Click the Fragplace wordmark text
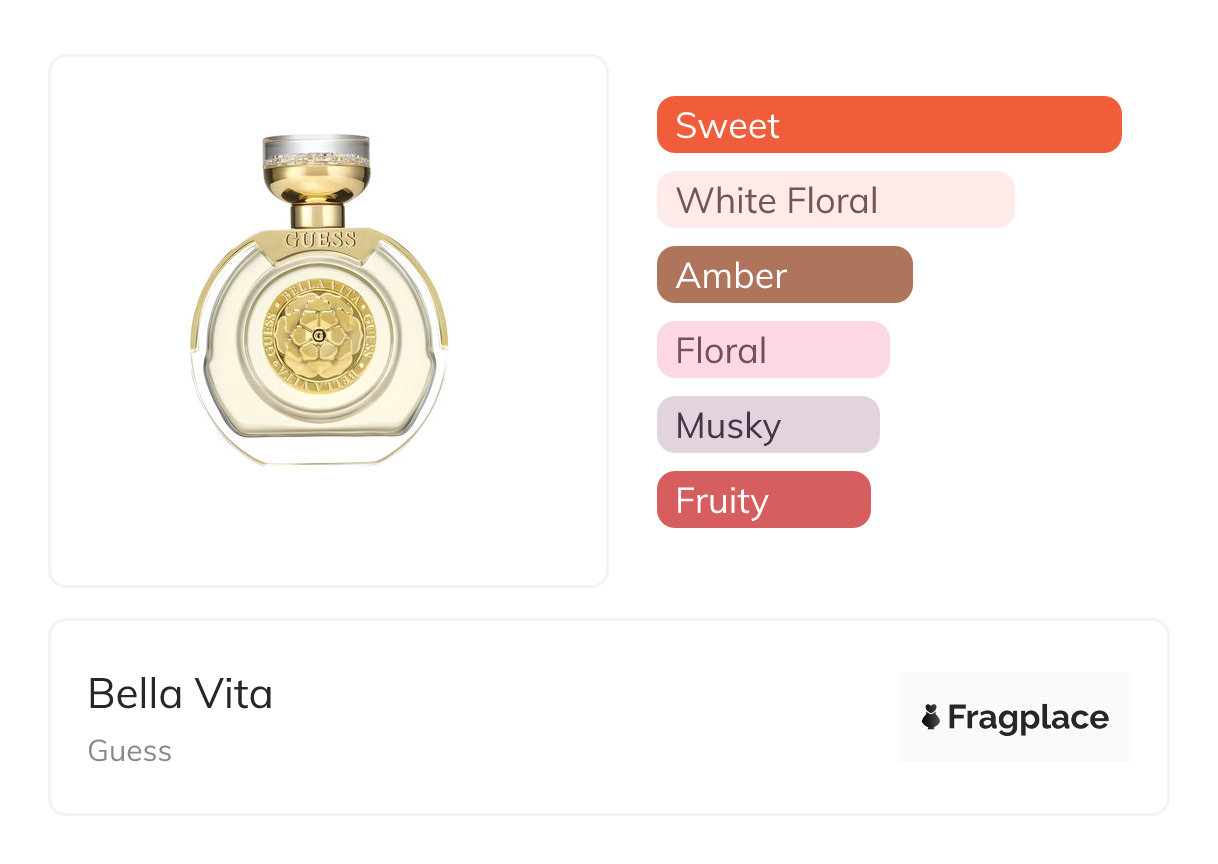 1028,718
